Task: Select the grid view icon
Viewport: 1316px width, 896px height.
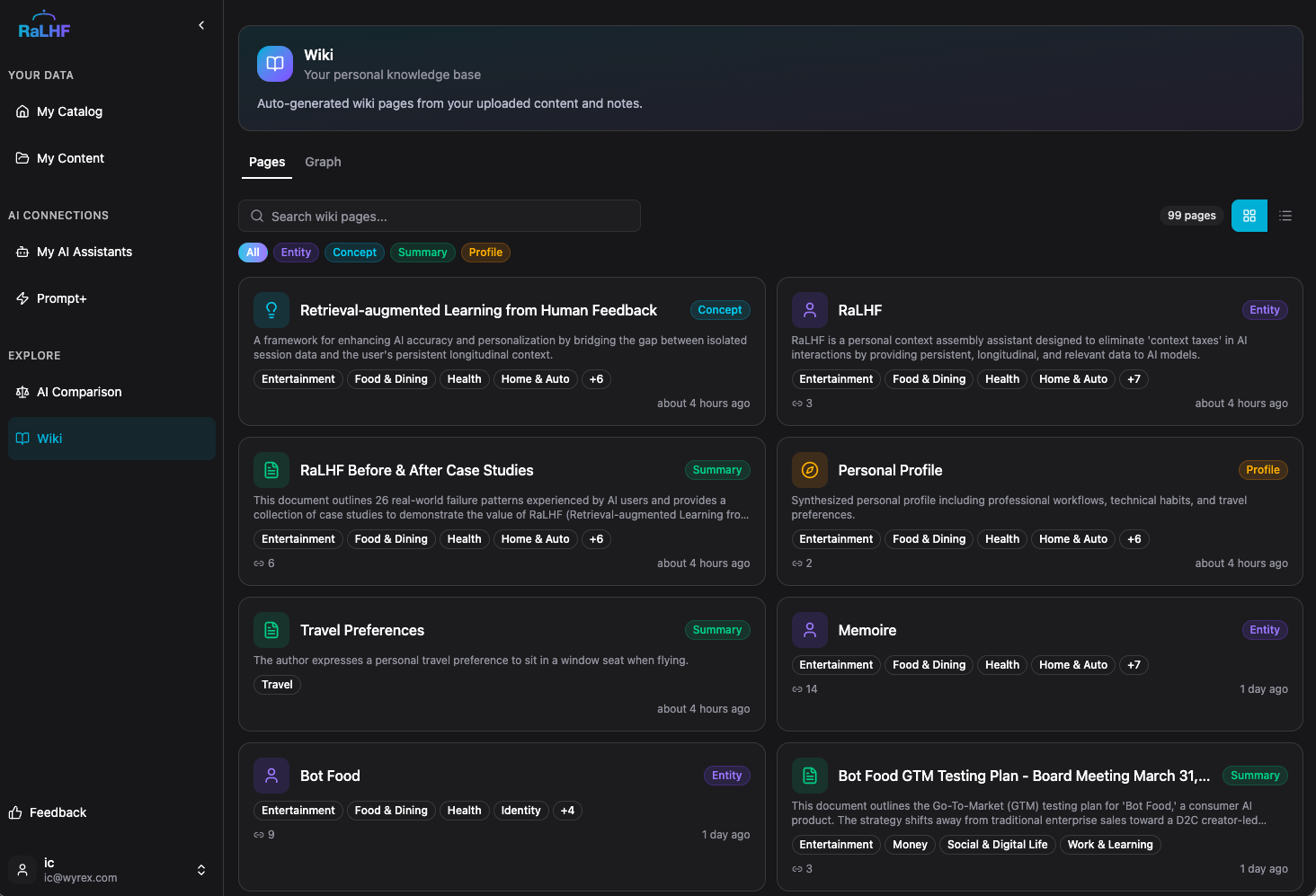Action: coord(1249,216)
